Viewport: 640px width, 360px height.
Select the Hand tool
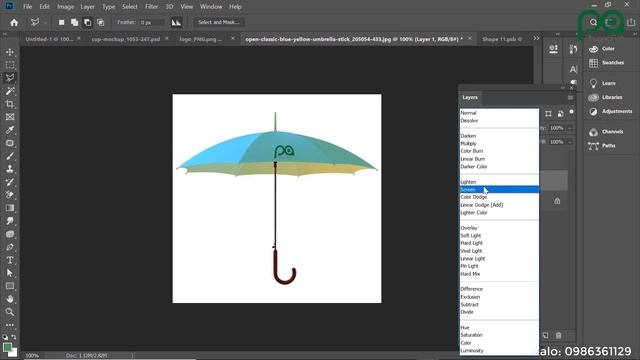(10, 299)
